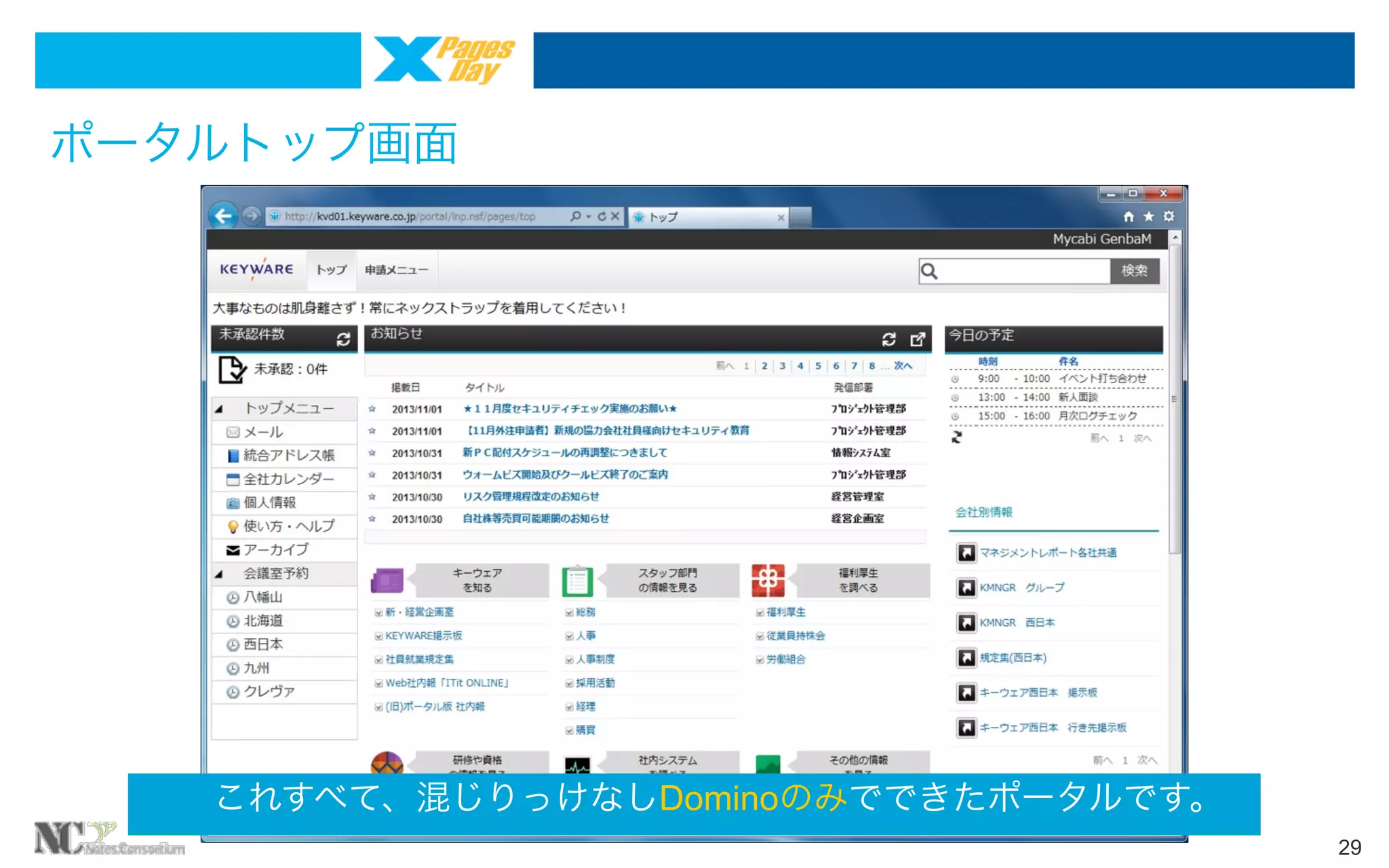Open the イベント打ち合わせ schedule entry

(1102, 378)
